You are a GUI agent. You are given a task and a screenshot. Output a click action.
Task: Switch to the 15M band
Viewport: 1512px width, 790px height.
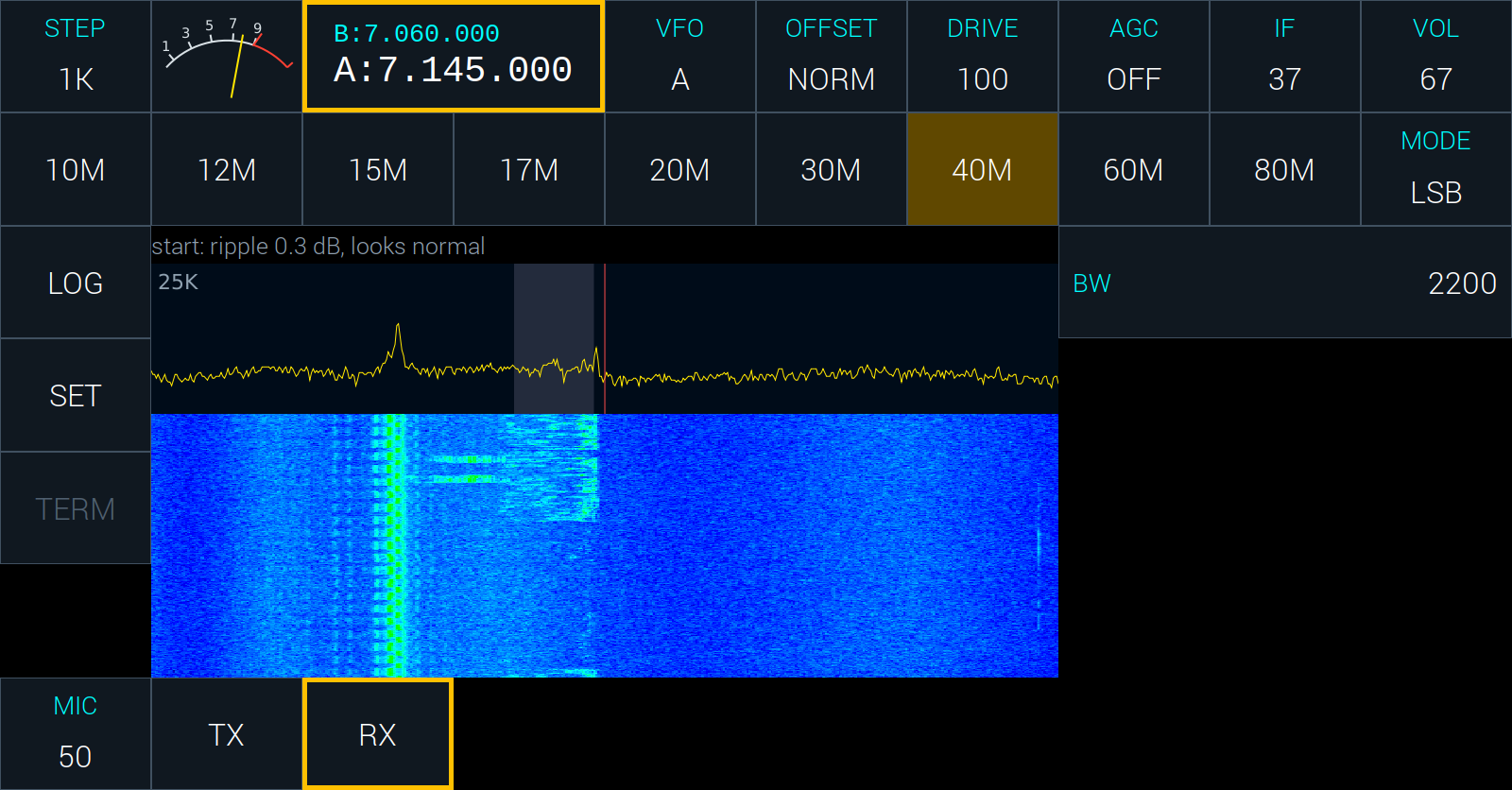(x=378, y=169)
